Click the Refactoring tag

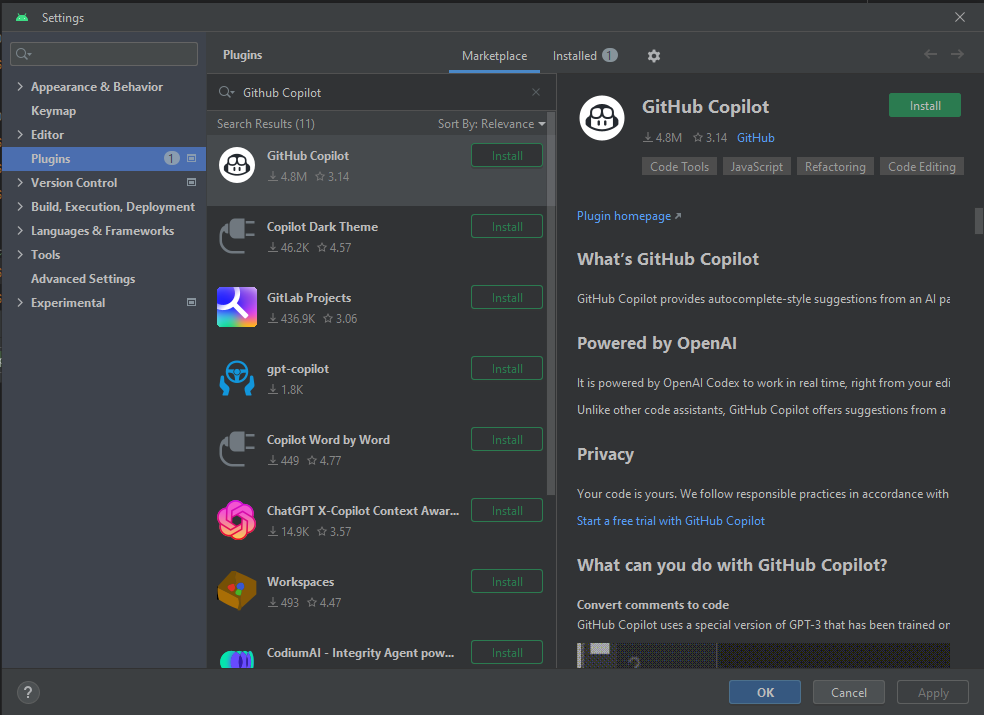835,166
